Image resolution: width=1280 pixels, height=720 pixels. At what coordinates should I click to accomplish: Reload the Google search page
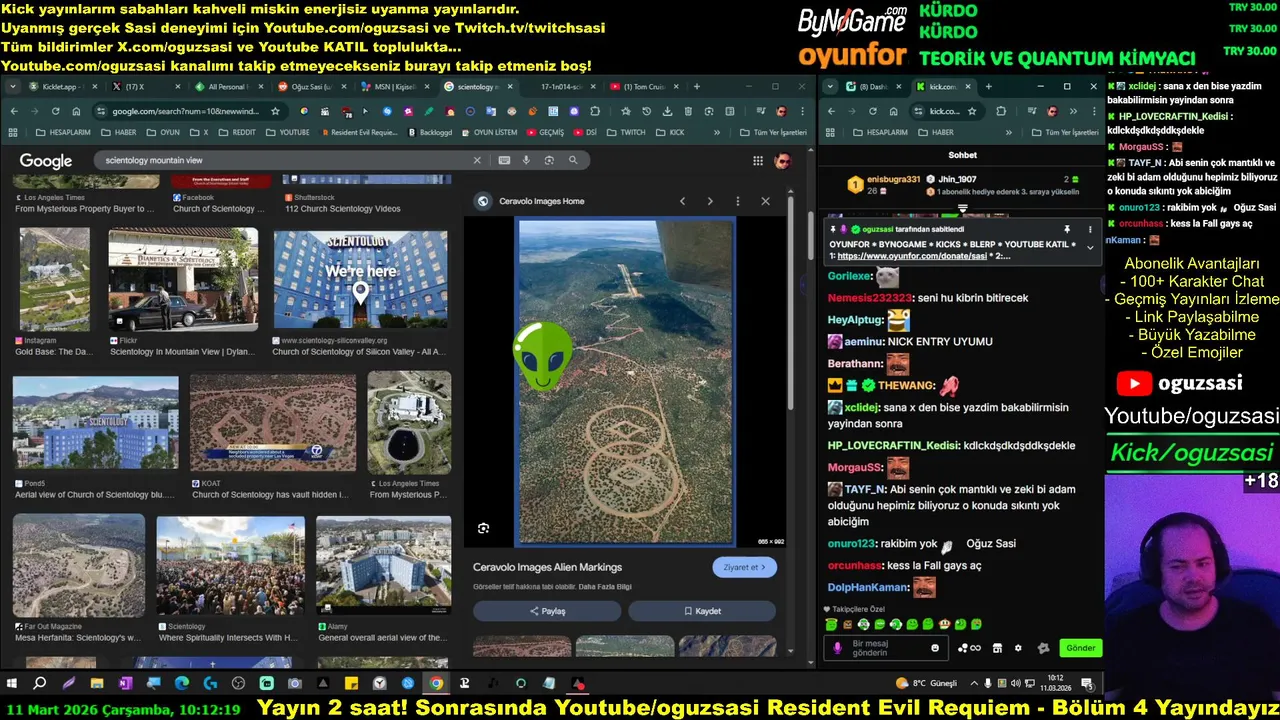pyautogui.click(x=56, y=111)
